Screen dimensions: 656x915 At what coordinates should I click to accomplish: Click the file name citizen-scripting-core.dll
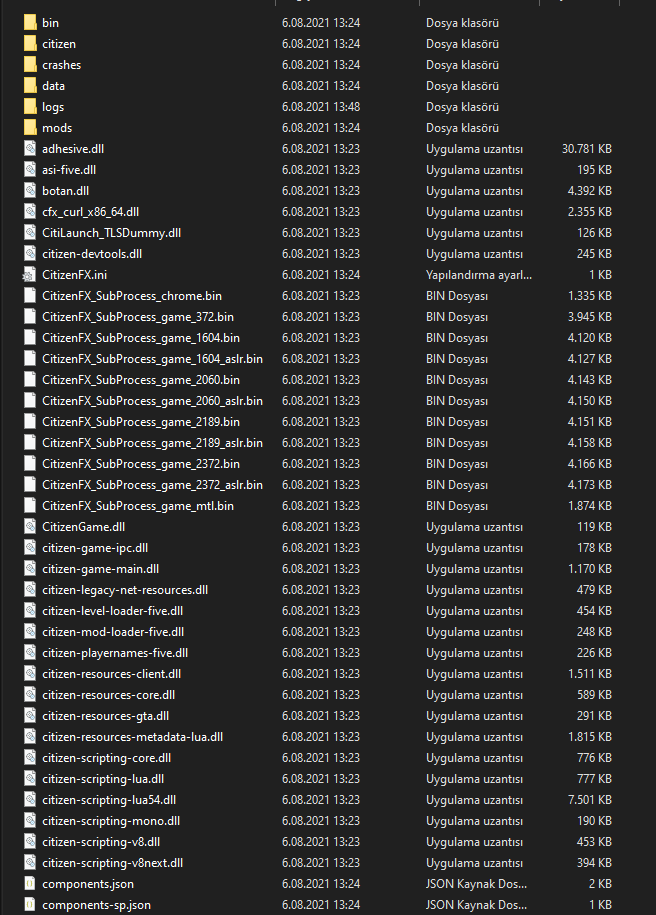click(106, 758)
